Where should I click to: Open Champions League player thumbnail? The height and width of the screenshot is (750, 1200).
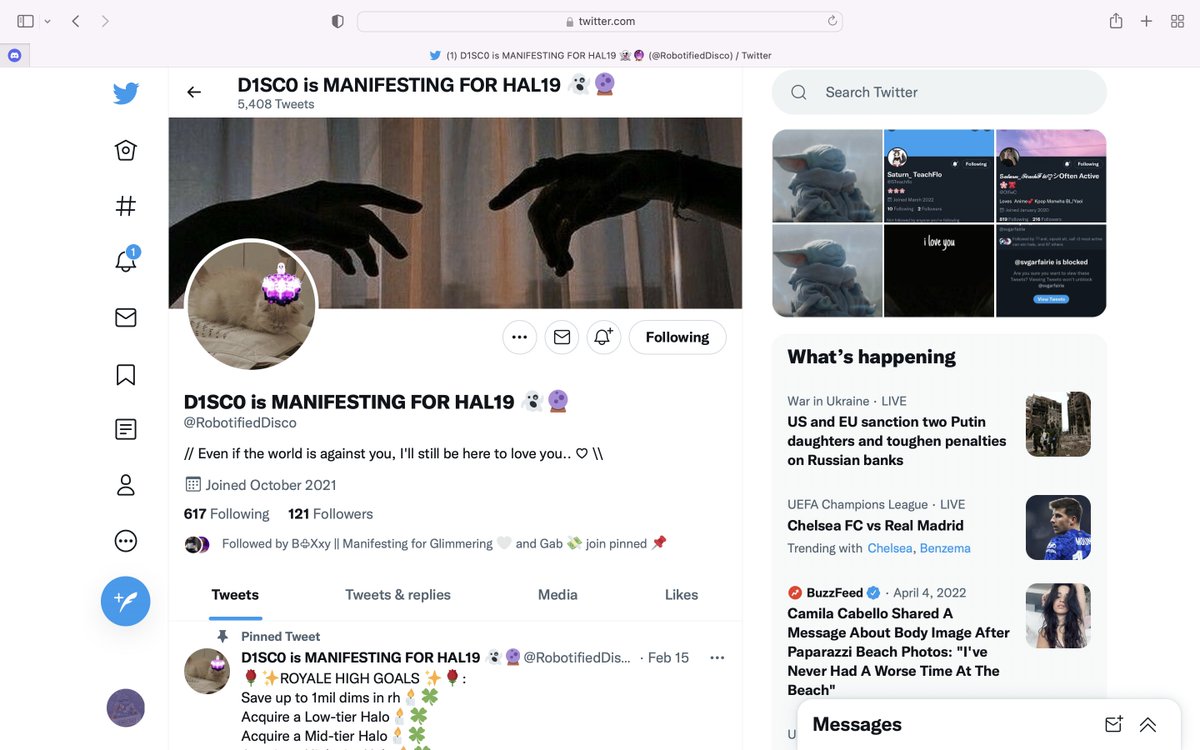(1058, 528)
